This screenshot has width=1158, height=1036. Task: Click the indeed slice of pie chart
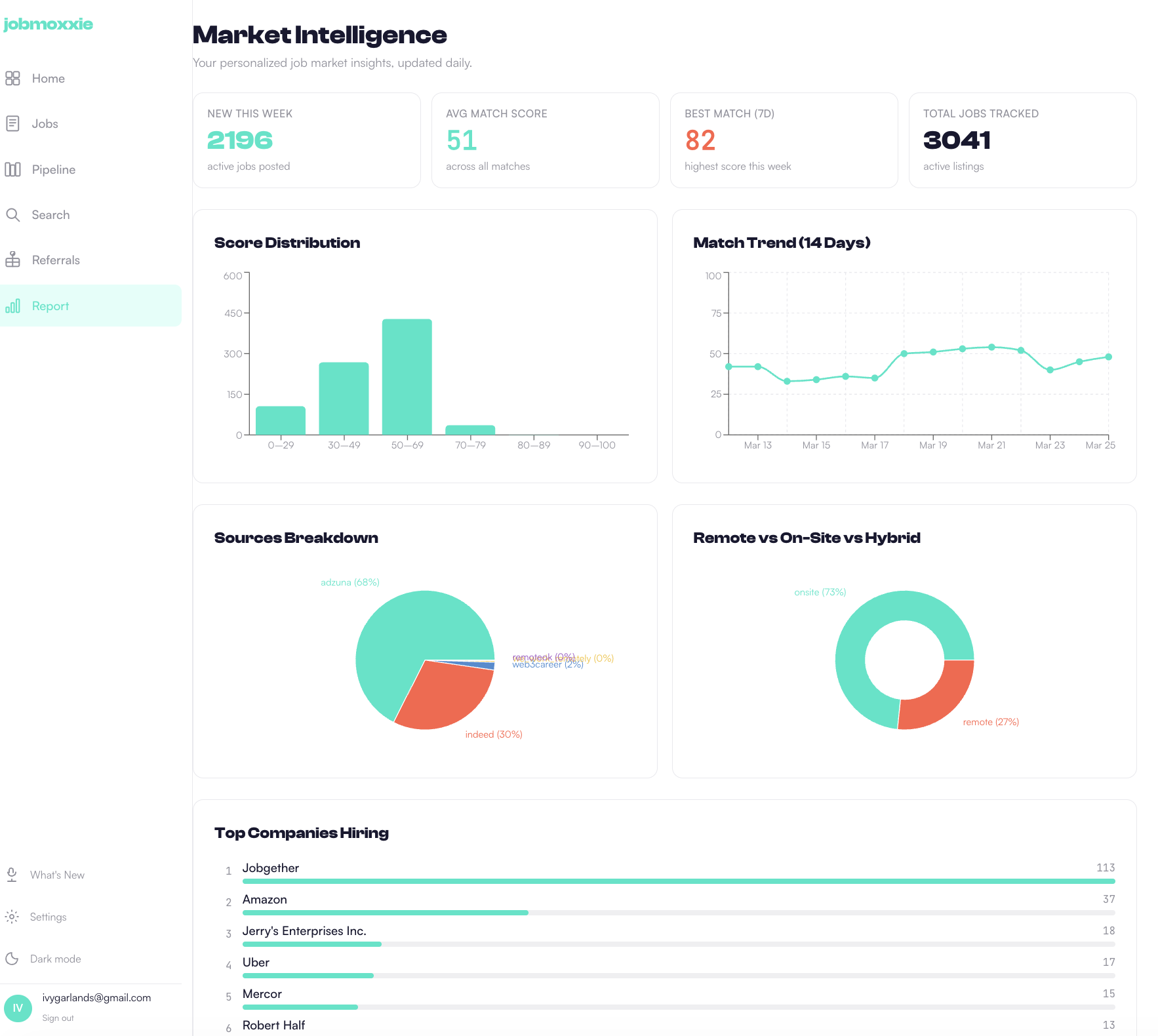point(446,698)
